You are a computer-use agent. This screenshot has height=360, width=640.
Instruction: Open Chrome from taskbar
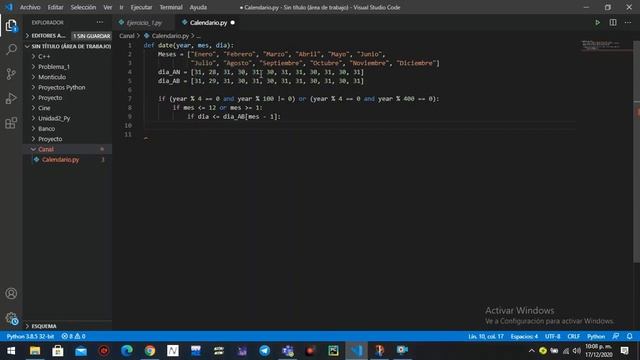point(150,351)
